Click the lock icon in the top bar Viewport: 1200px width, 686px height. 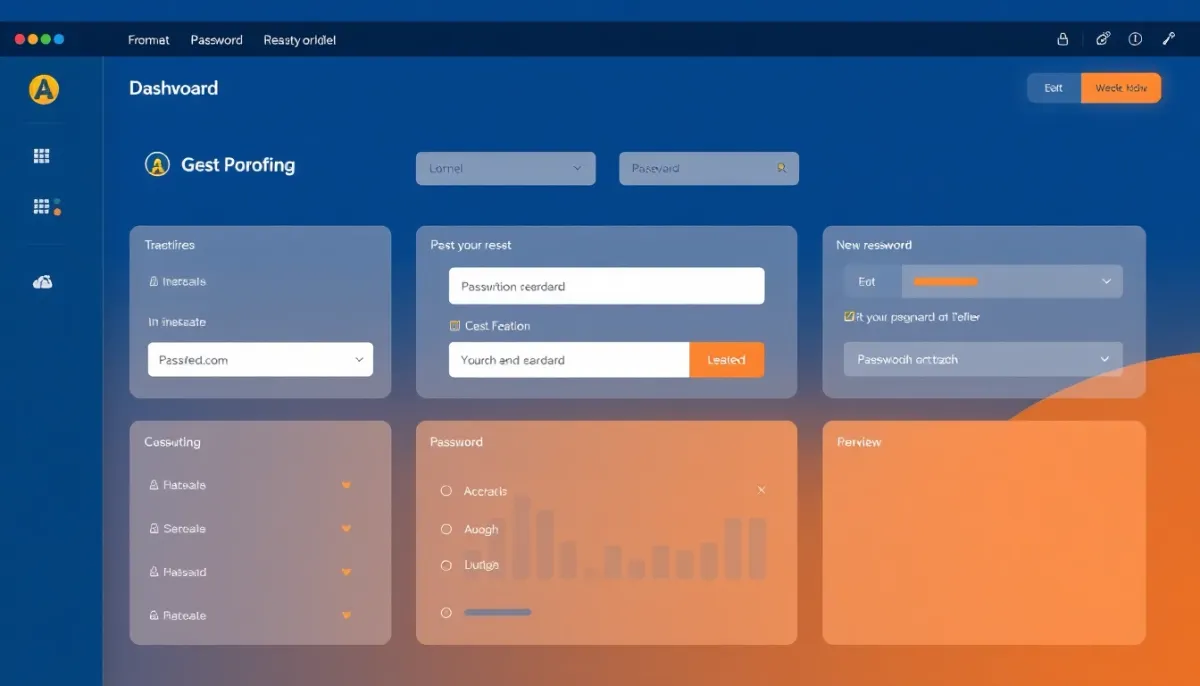(x=1063, y=39)
